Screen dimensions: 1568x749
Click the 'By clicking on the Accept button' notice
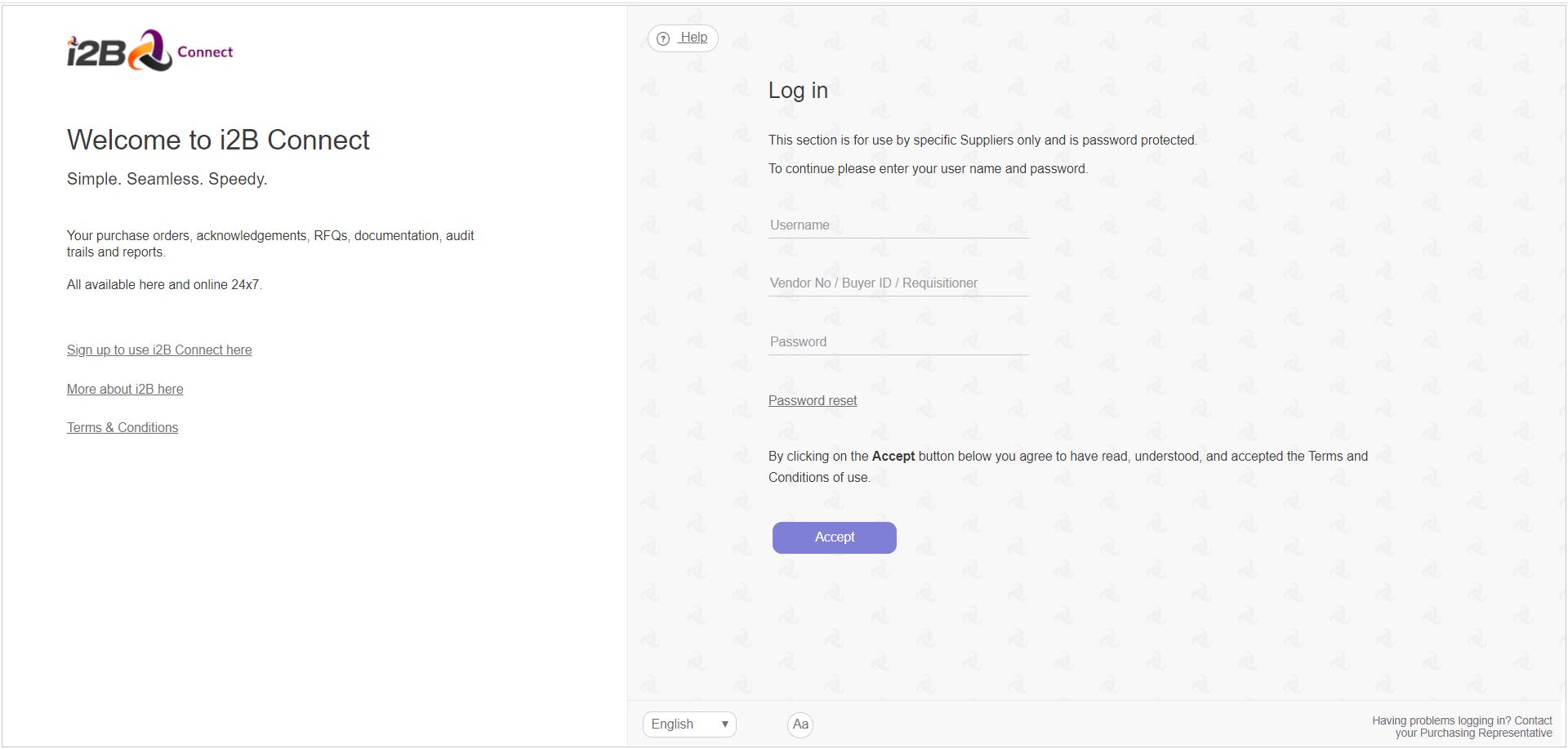pos(1068,467)
